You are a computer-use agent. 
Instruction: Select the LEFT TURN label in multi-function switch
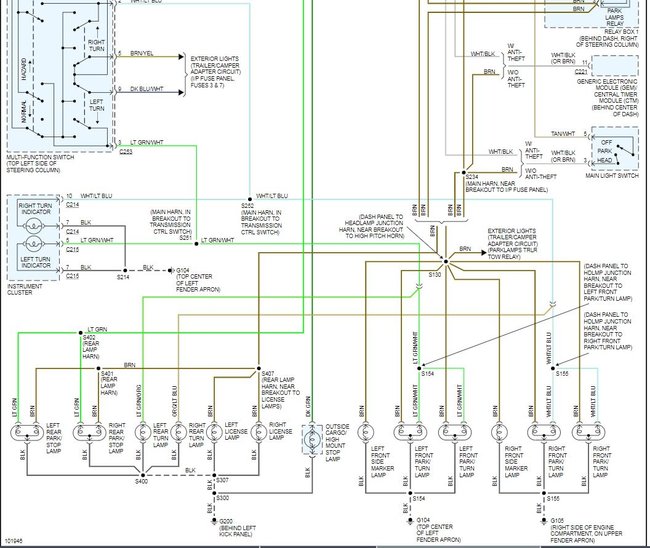(x=97, y=105)
